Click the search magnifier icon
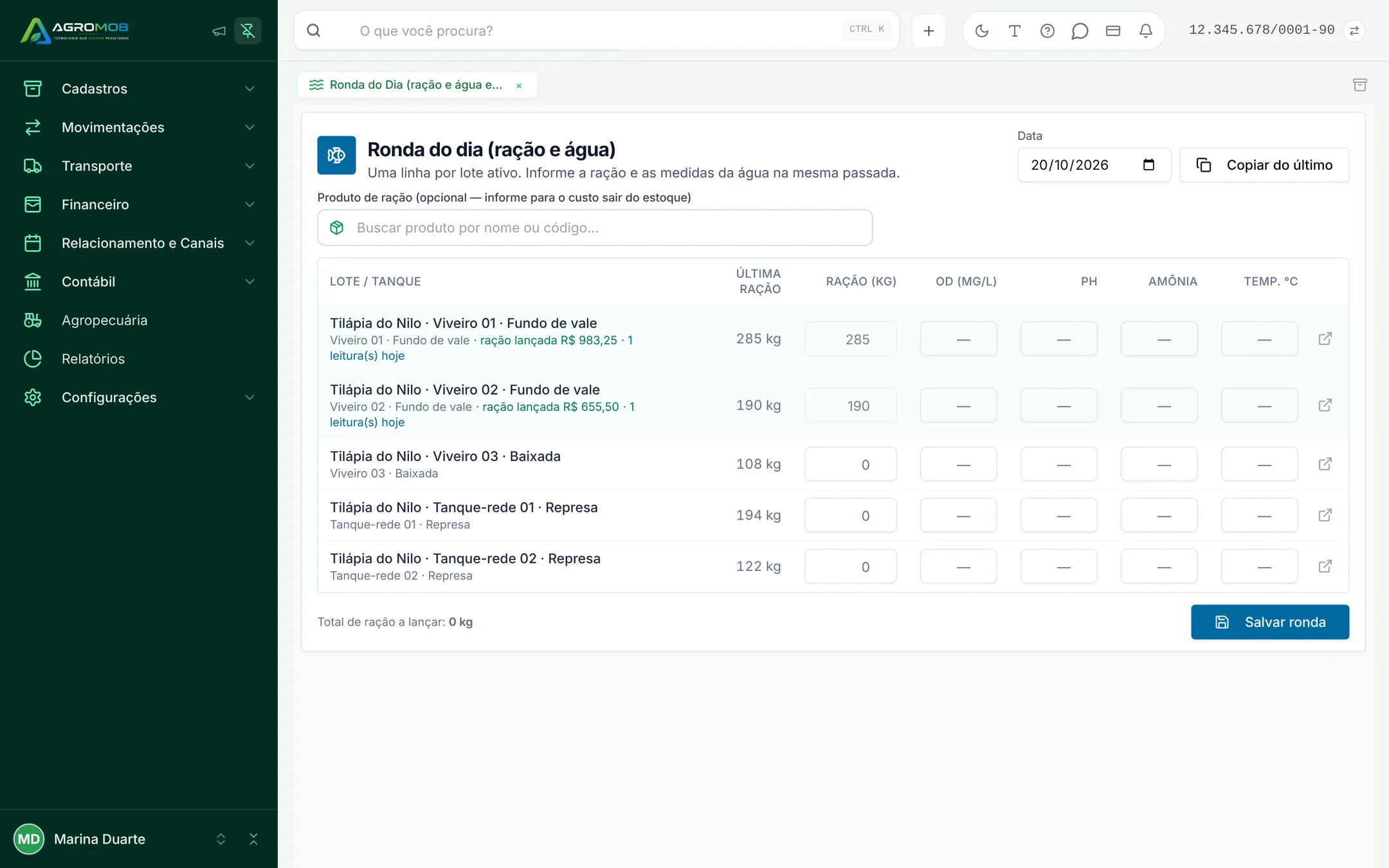Viewport: 1389px width, 868px height. (313, 30)
